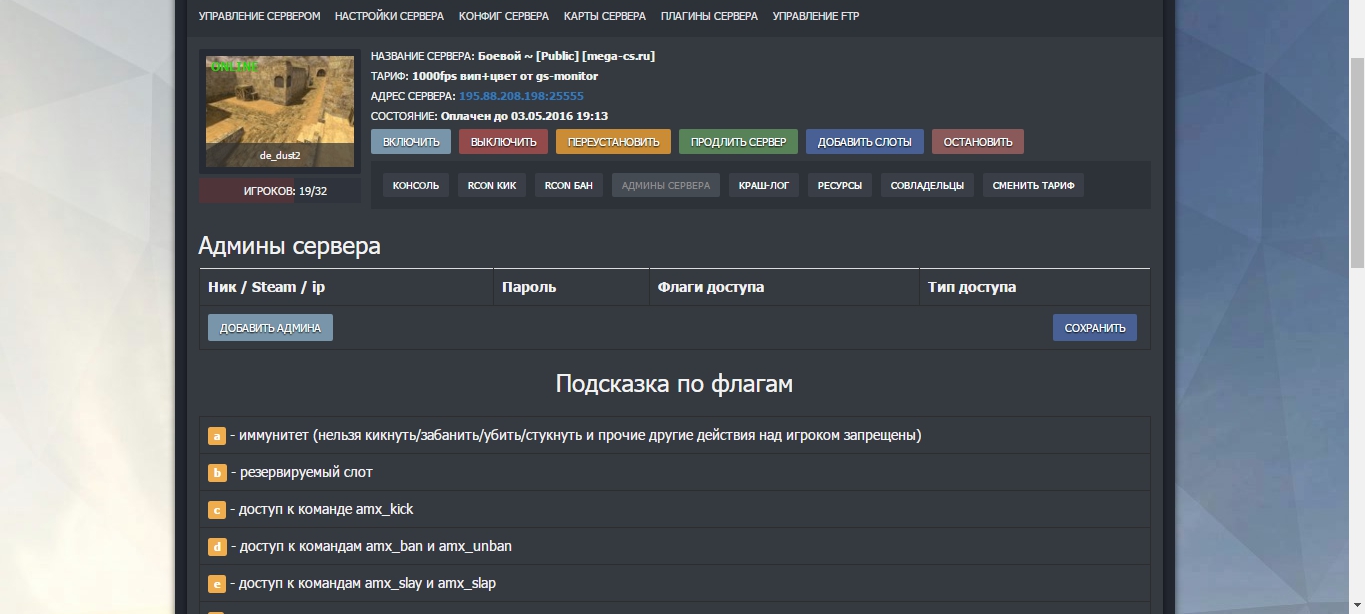Image resolution: width=1365 pixels, height=614 pixels.
Task: Click the de_dust2 map thumbnail
Action: point(280,111)
